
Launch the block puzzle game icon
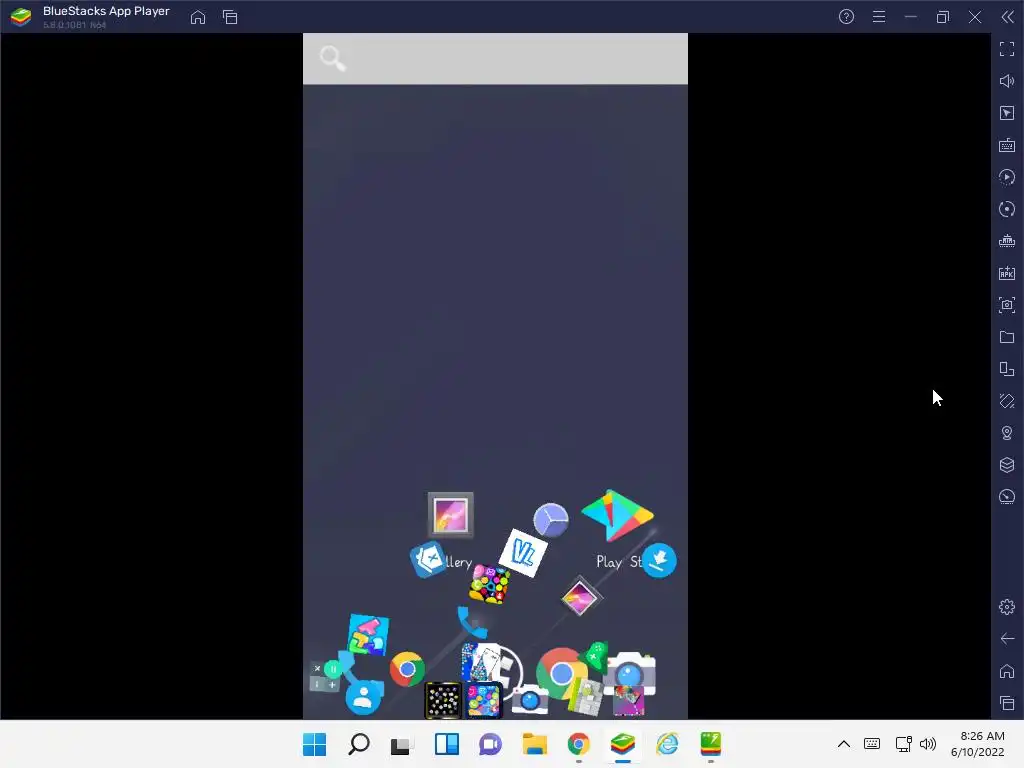tap(368, 635)
